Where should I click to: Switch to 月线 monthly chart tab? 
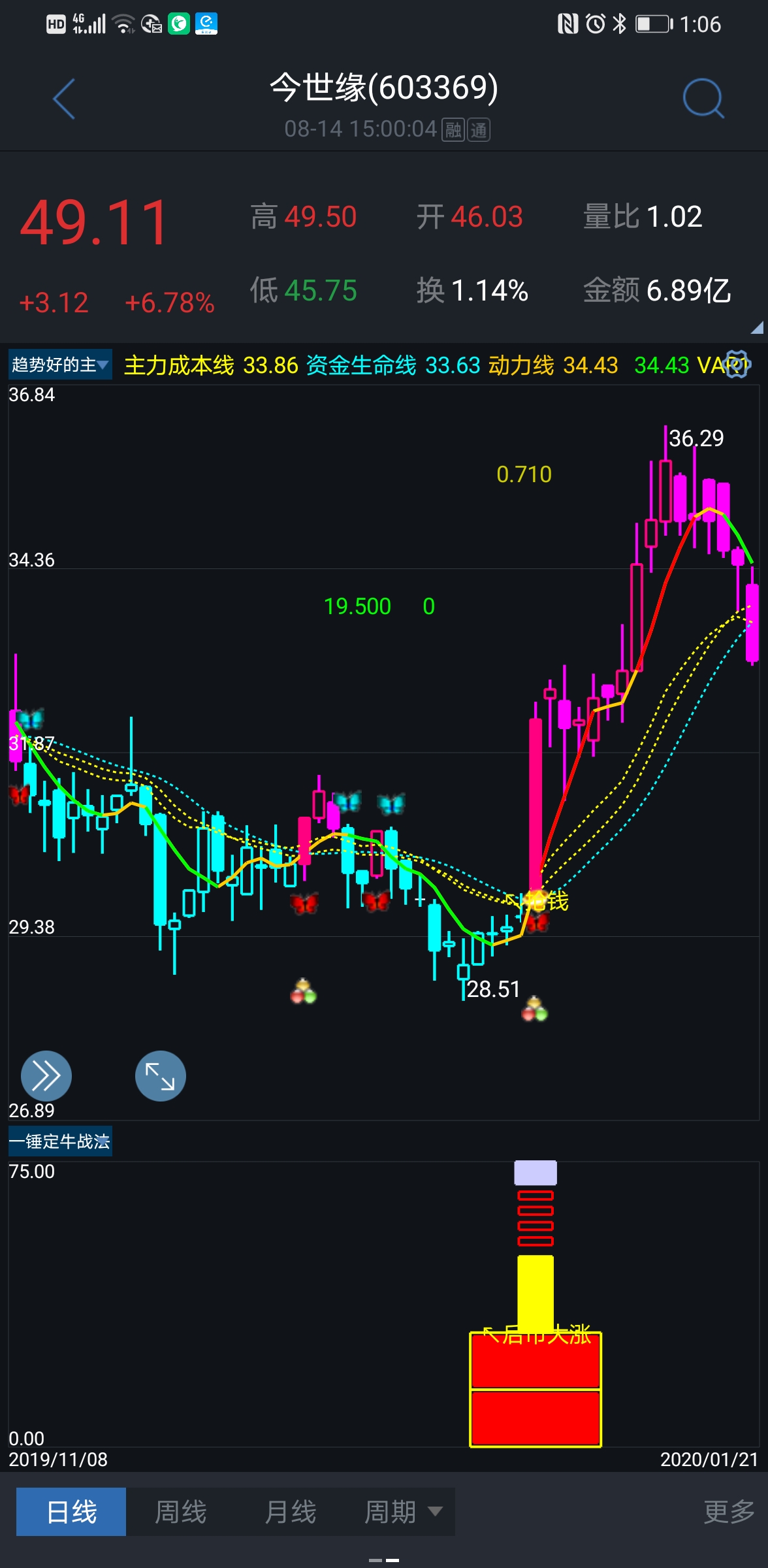(290, 1511)
